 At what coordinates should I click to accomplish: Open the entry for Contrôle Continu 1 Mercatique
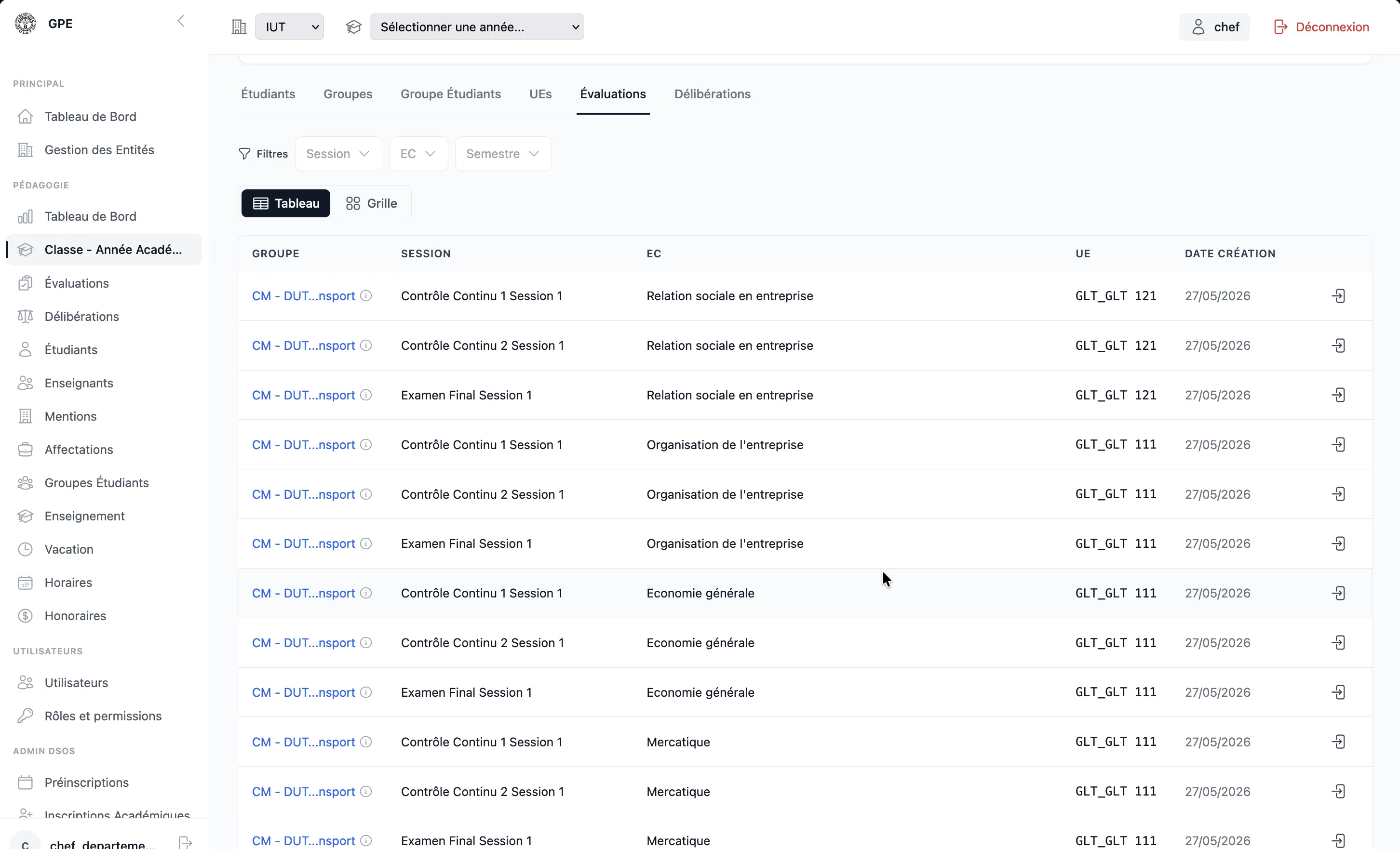pyautogui.click(x=1339, y=742)
